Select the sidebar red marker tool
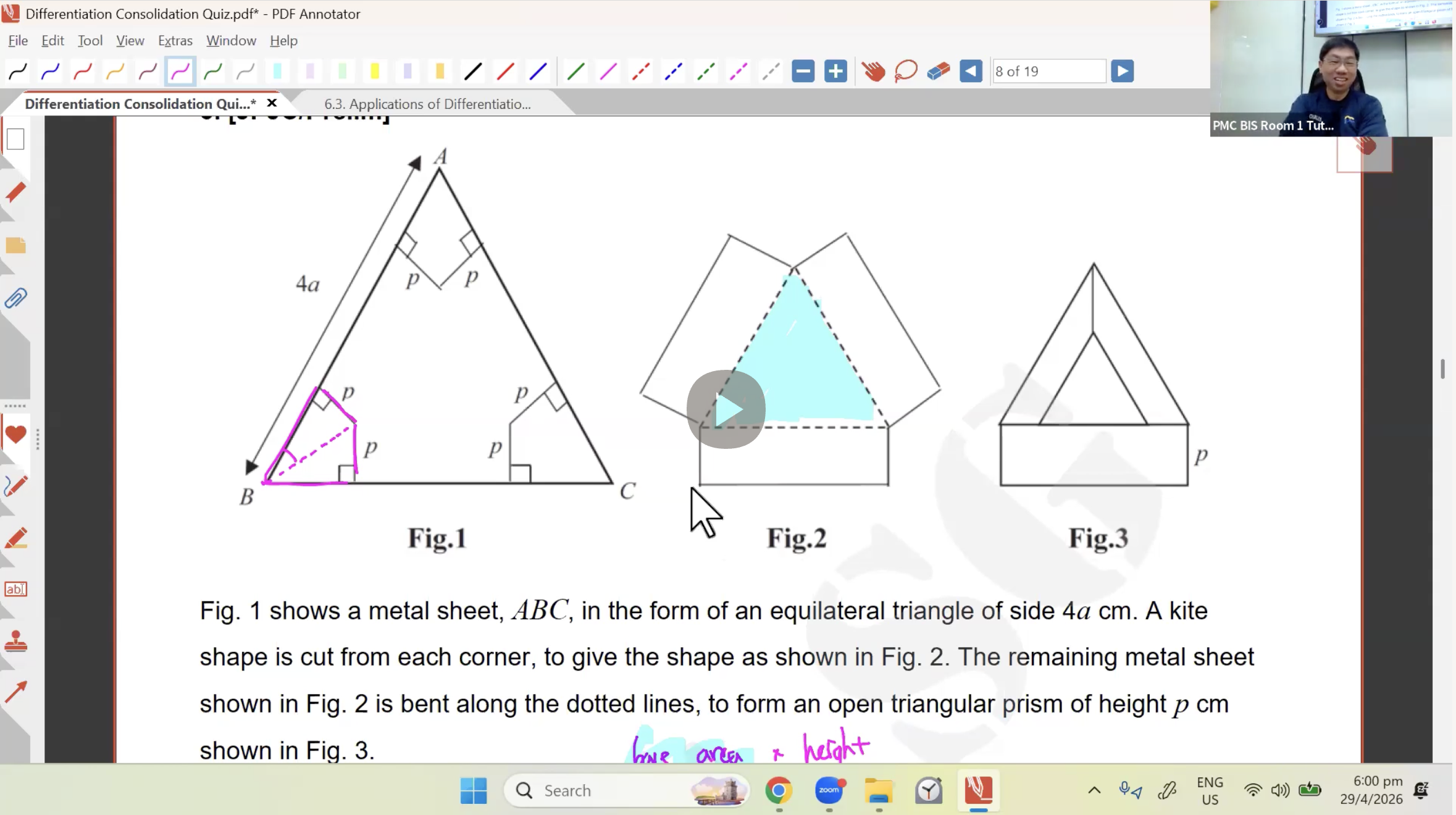This screenshot has width=1456, height=815. pos(15,193)
